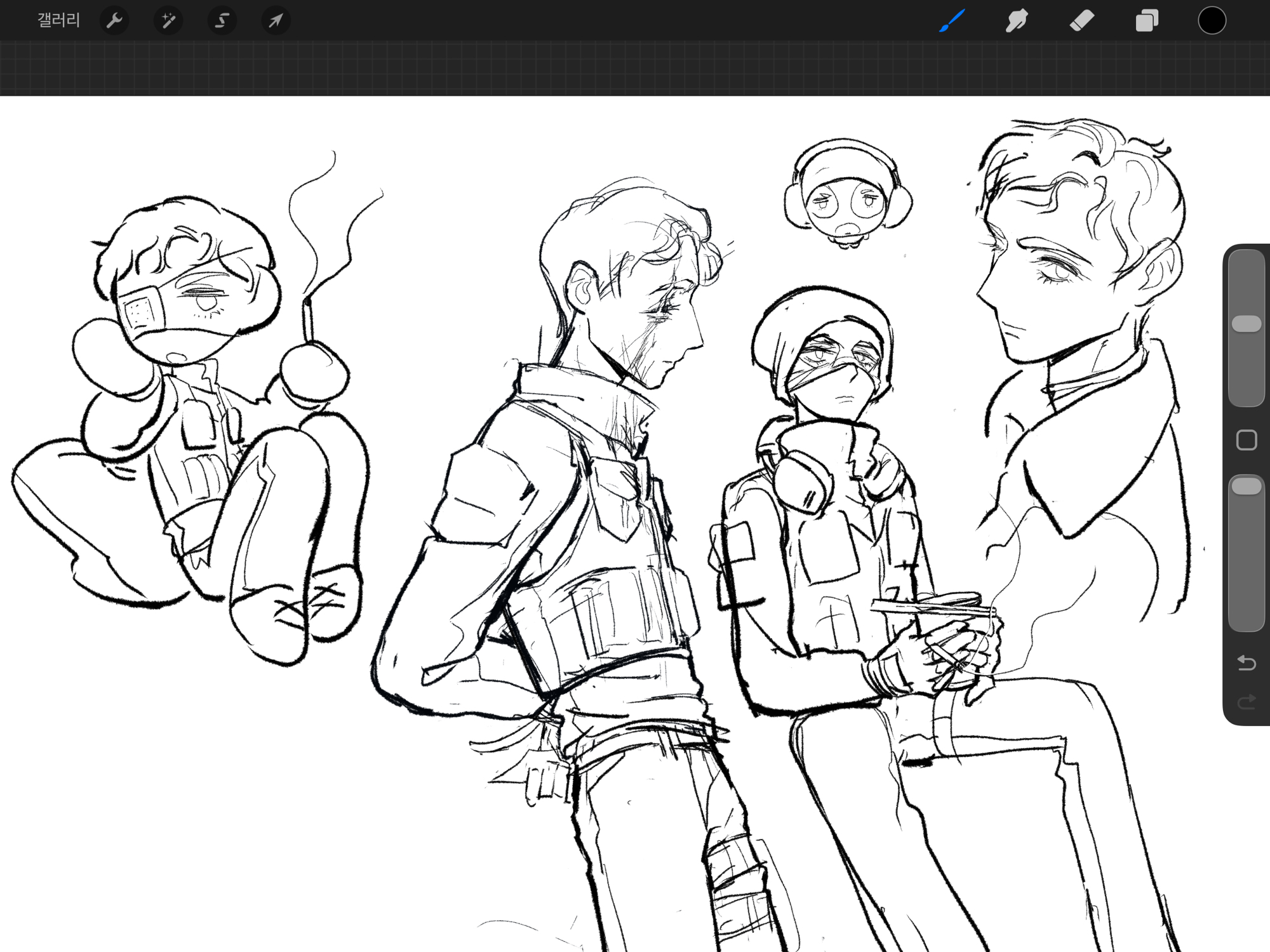This screenshot has width=1270, height=952.
Task: Click the burning cigarette in the left sketch
Action: pos(308,321)
